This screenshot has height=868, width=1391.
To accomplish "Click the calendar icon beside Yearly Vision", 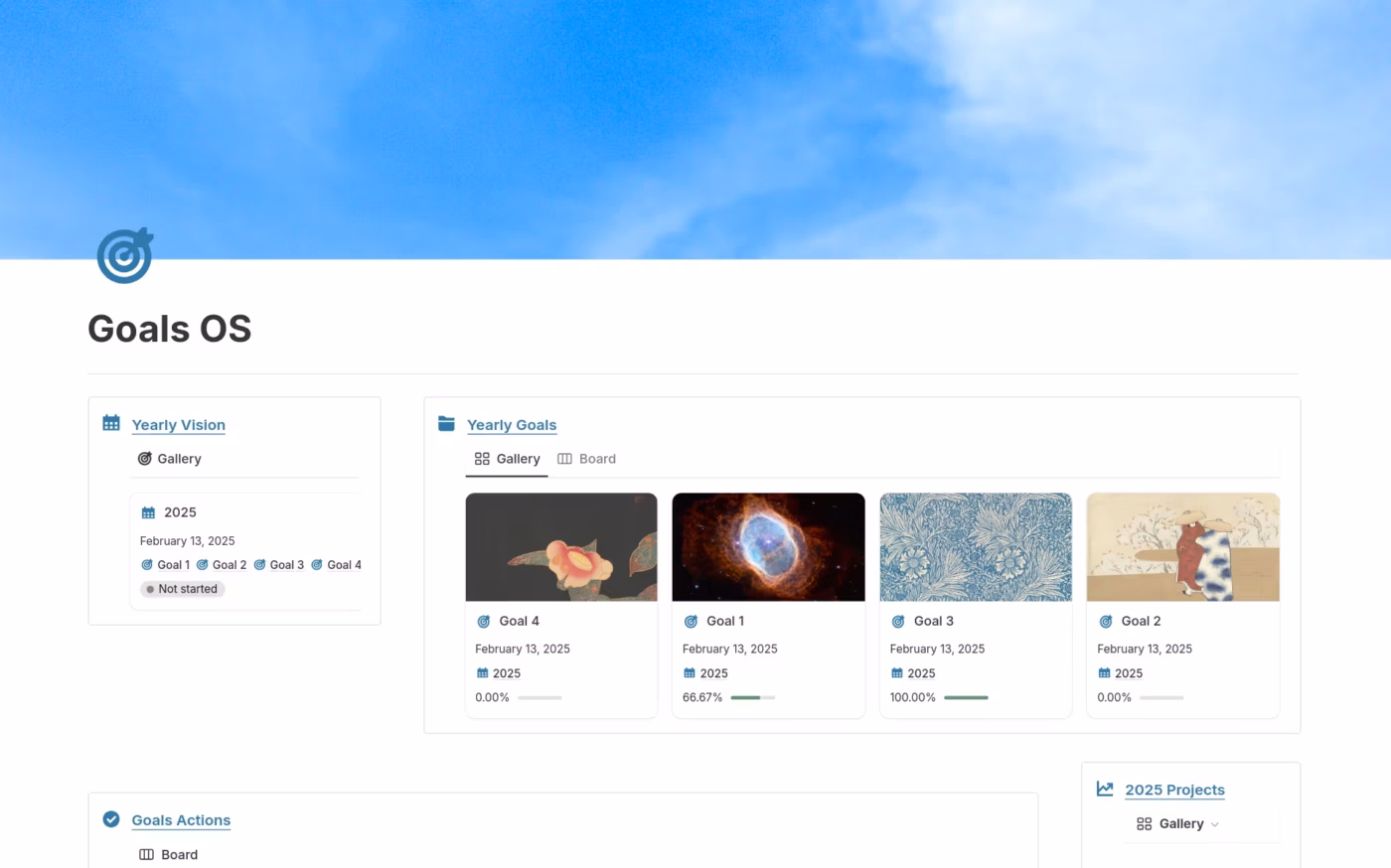I will click(x=111, y=423).
